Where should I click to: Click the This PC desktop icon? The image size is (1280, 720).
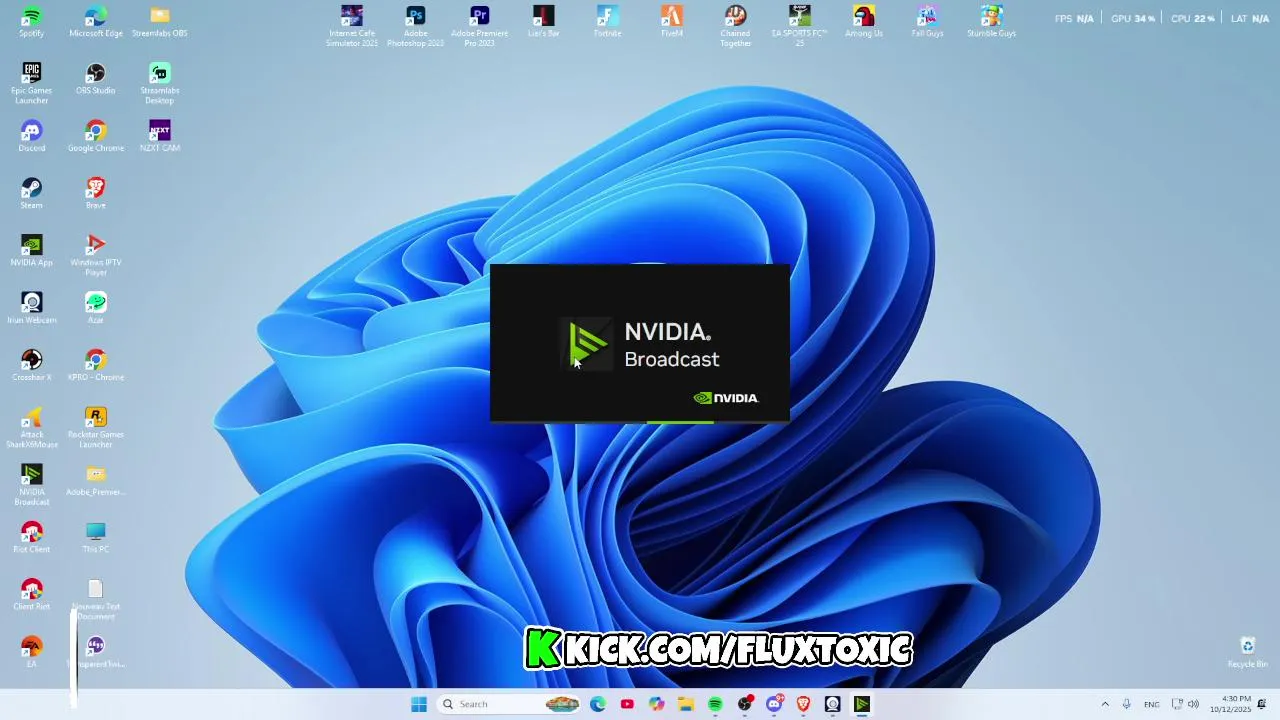[x=96, y=538]
